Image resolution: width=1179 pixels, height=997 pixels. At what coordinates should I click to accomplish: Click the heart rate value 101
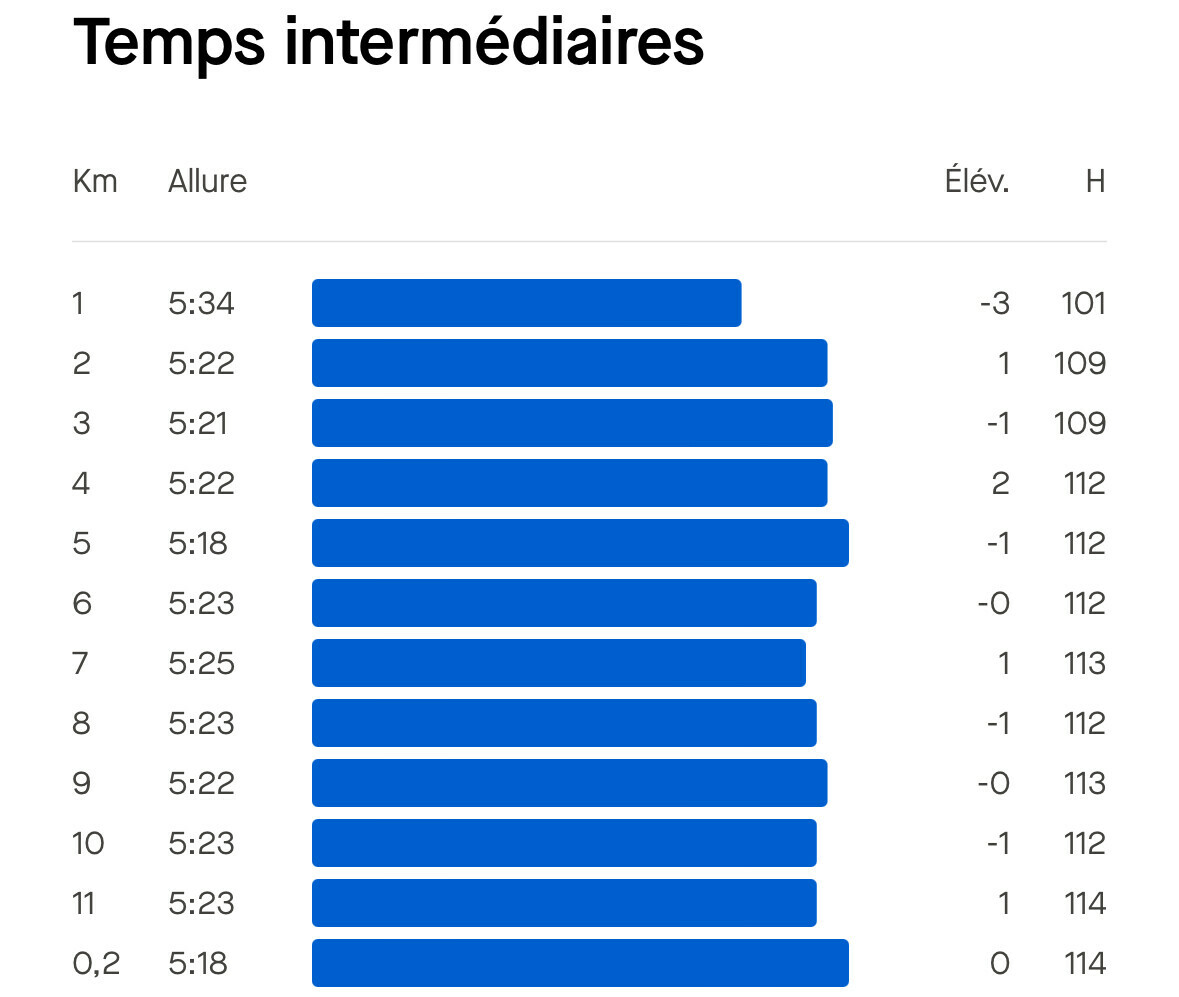1083,303
